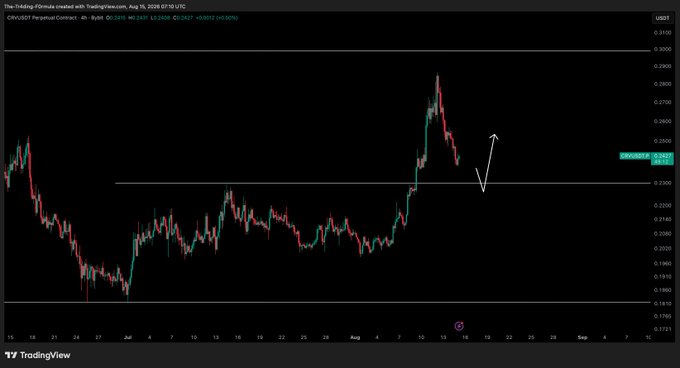This screenshot has height=368, width=680.
Task: Click the close value C0.2427
Action: 183,18
